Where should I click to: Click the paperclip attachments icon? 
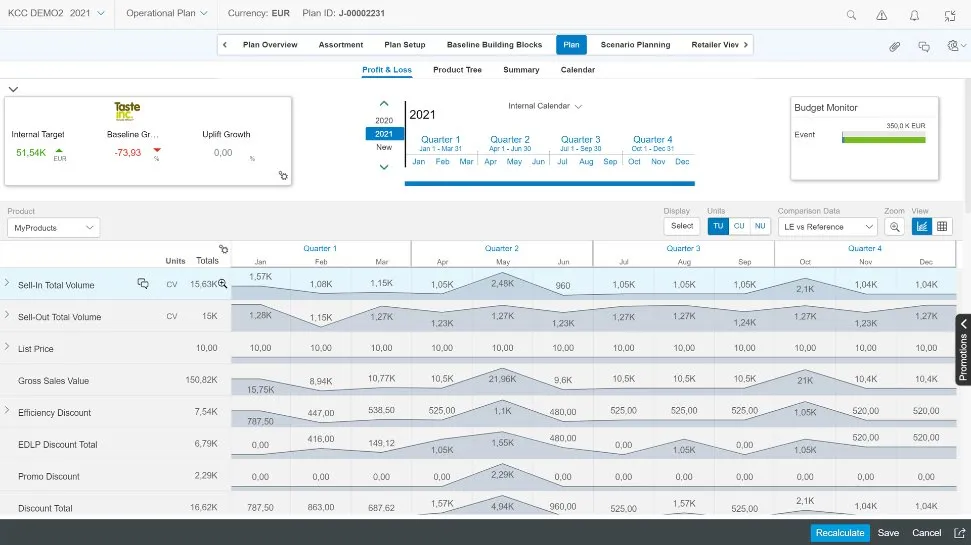point(895,46)
